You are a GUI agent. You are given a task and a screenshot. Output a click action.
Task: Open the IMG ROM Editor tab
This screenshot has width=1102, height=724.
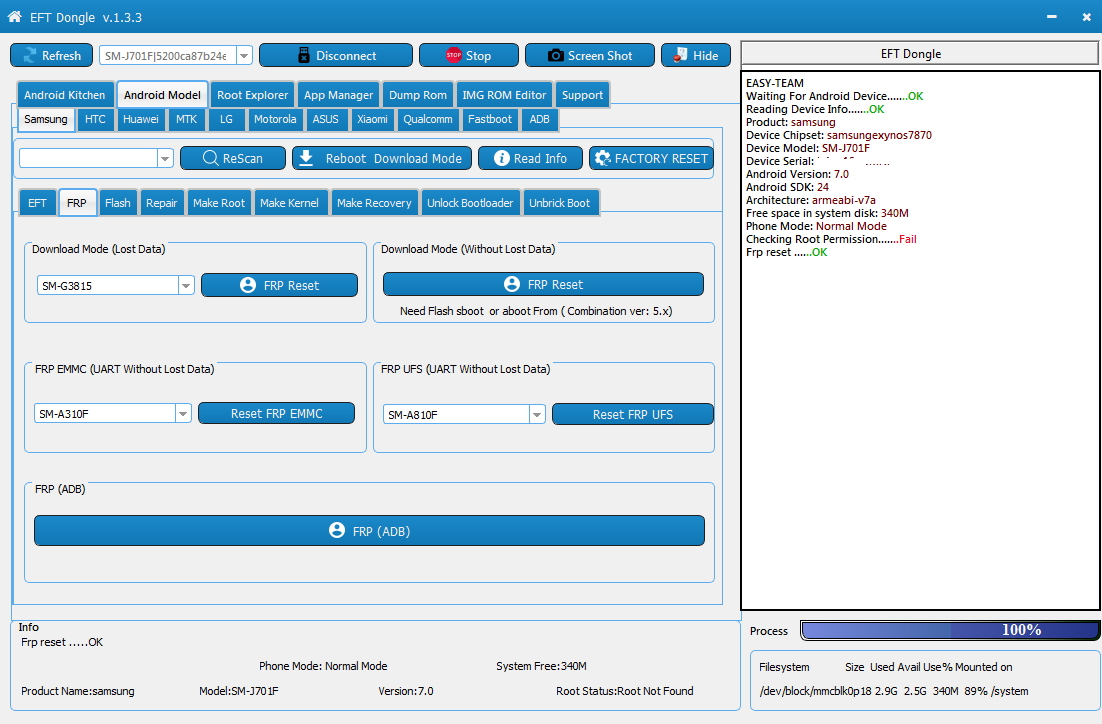point(504,95)
